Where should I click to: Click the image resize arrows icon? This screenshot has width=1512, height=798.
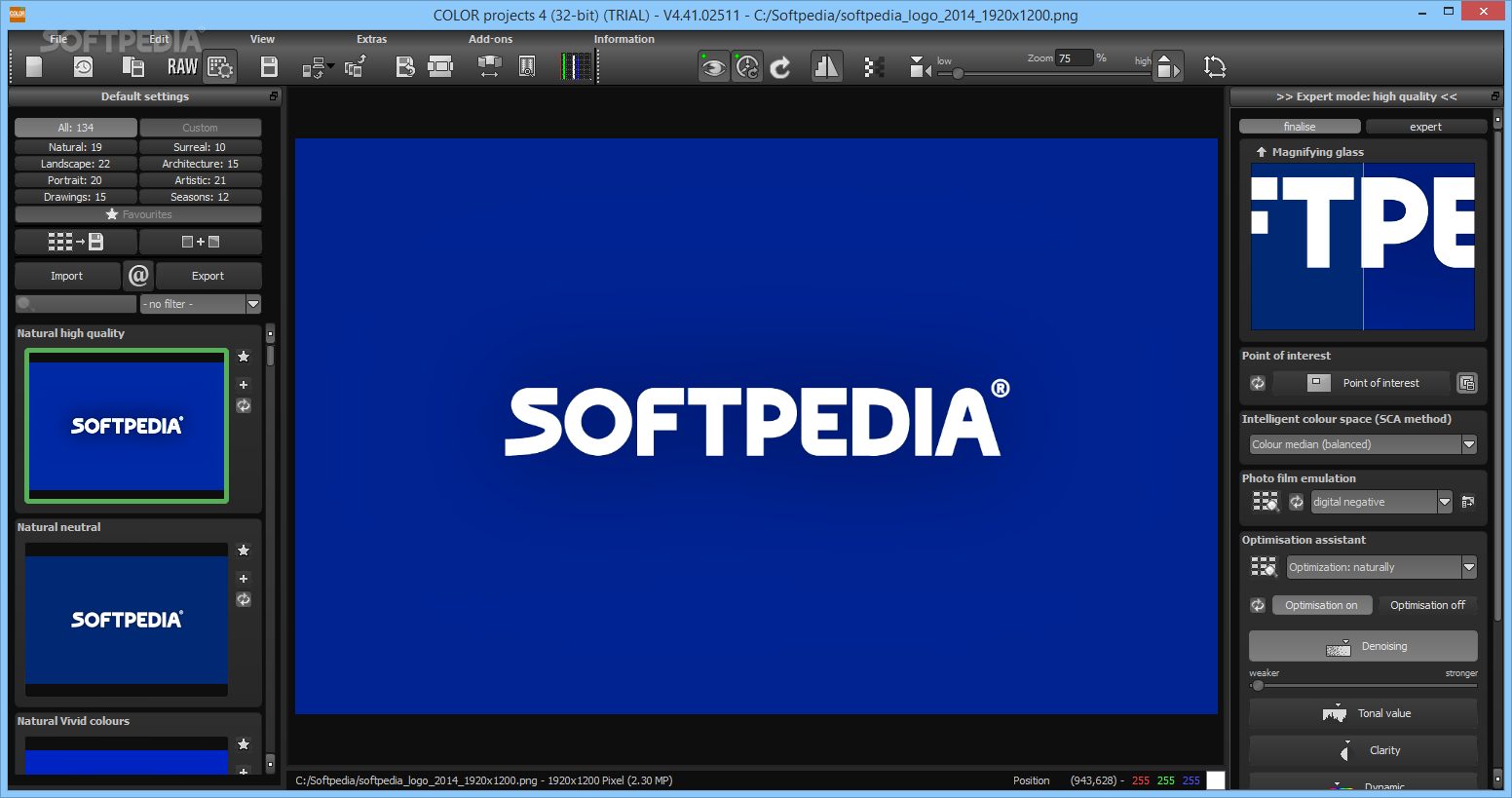coord(489,66)
